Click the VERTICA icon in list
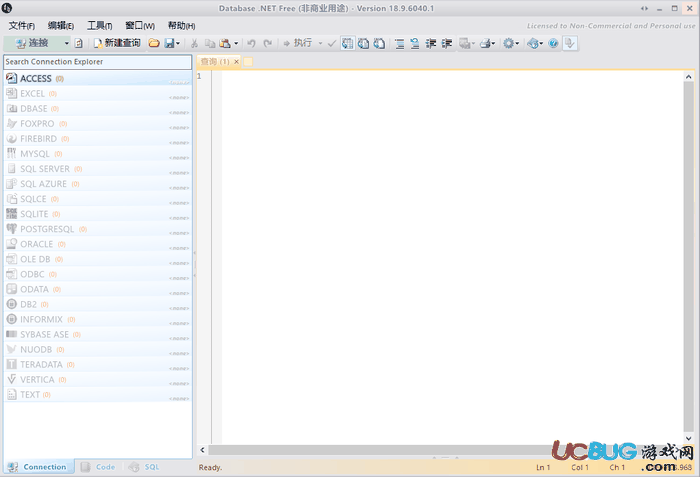Viewport: 700px width, 477px height. (12, 380)
